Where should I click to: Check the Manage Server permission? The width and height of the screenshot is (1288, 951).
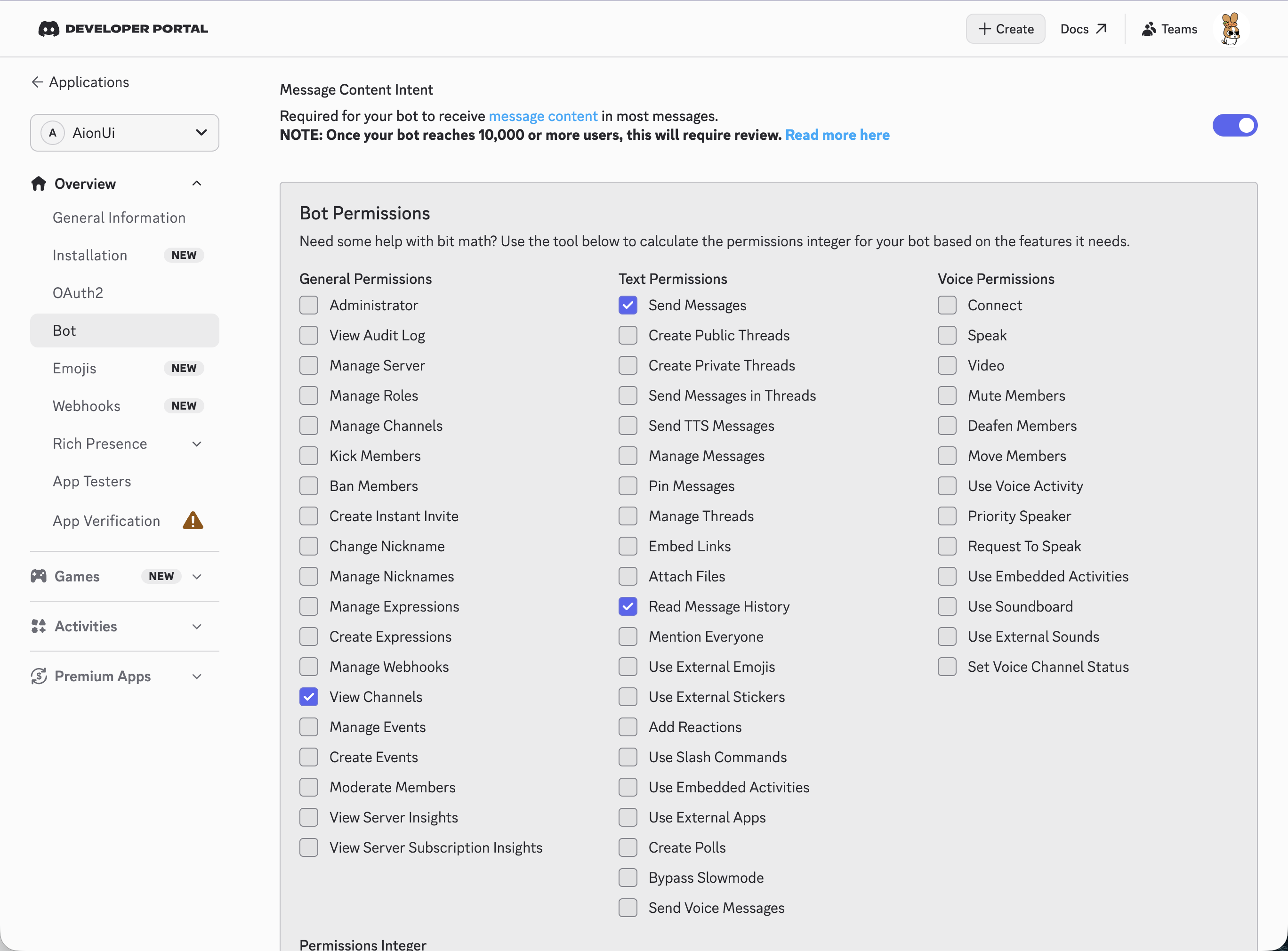coord(309,365)
